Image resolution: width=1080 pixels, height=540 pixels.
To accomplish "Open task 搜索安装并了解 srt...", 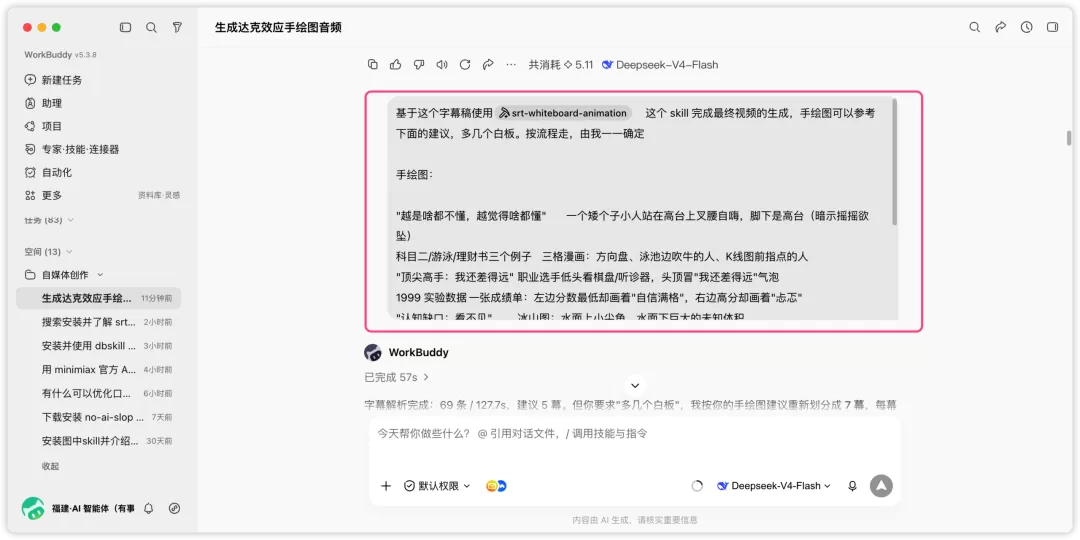I will point(98,322).
